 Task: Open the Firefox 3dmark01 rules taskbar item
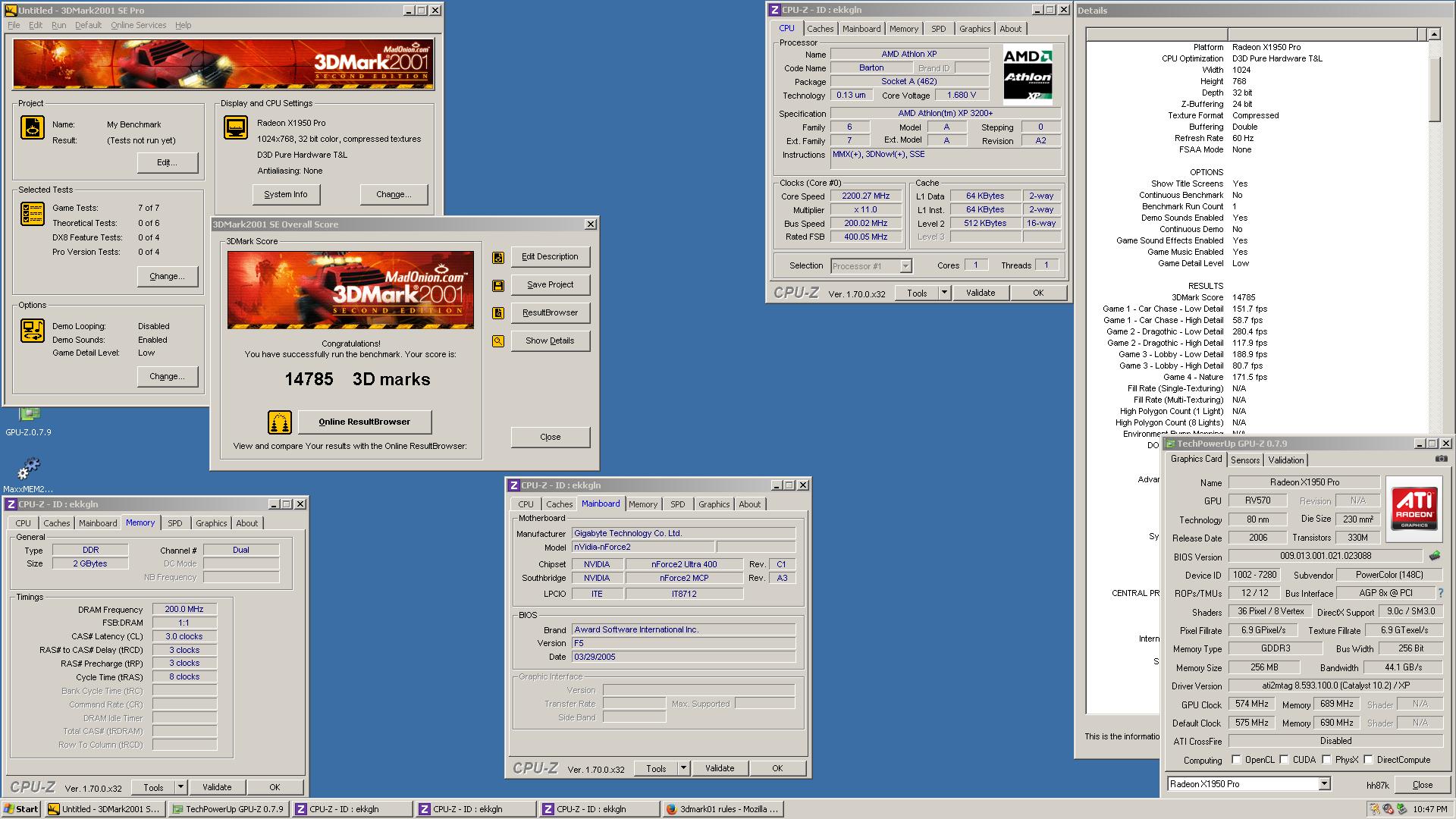[722, 809]
